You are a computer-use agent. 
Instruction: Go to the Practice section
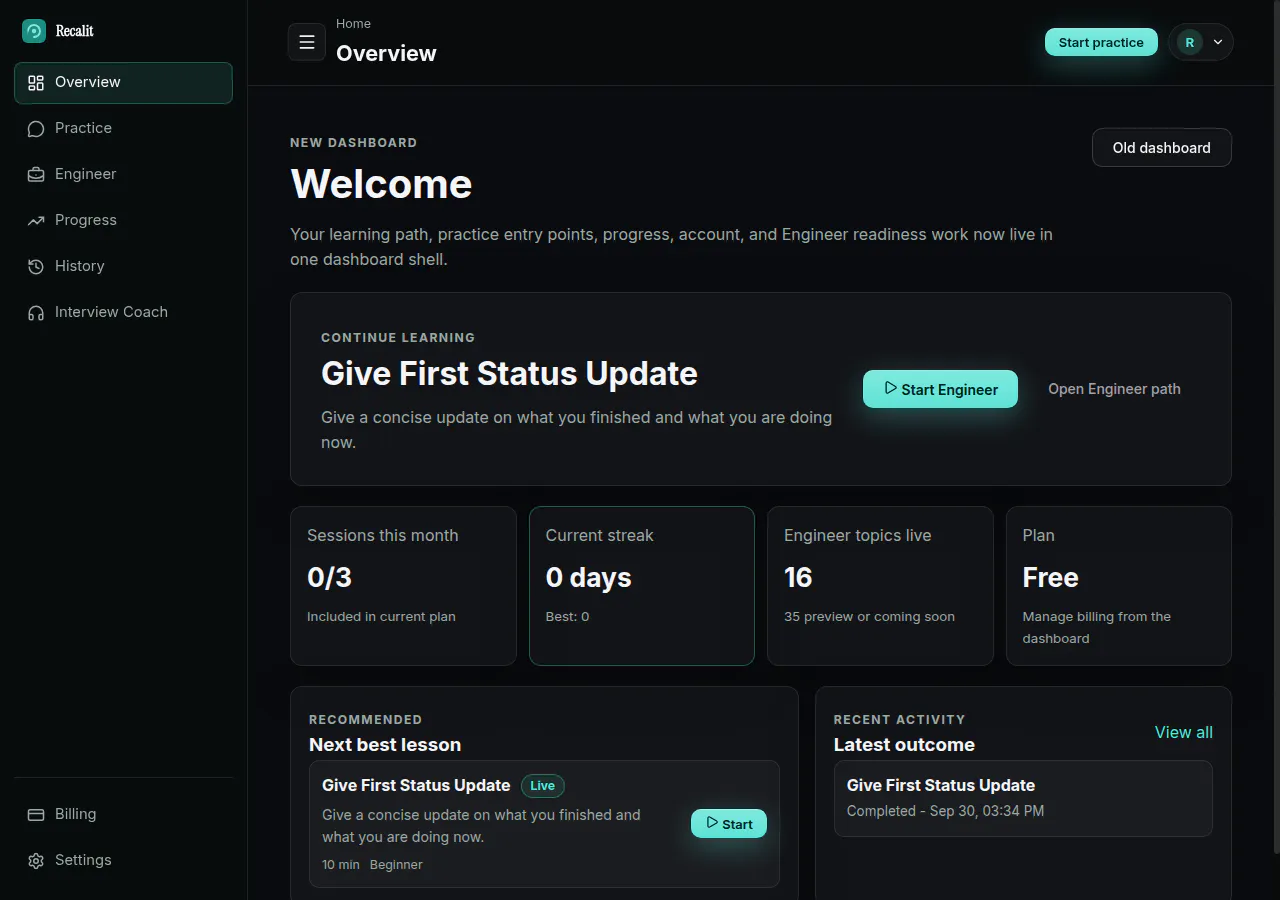click(123, 128)
